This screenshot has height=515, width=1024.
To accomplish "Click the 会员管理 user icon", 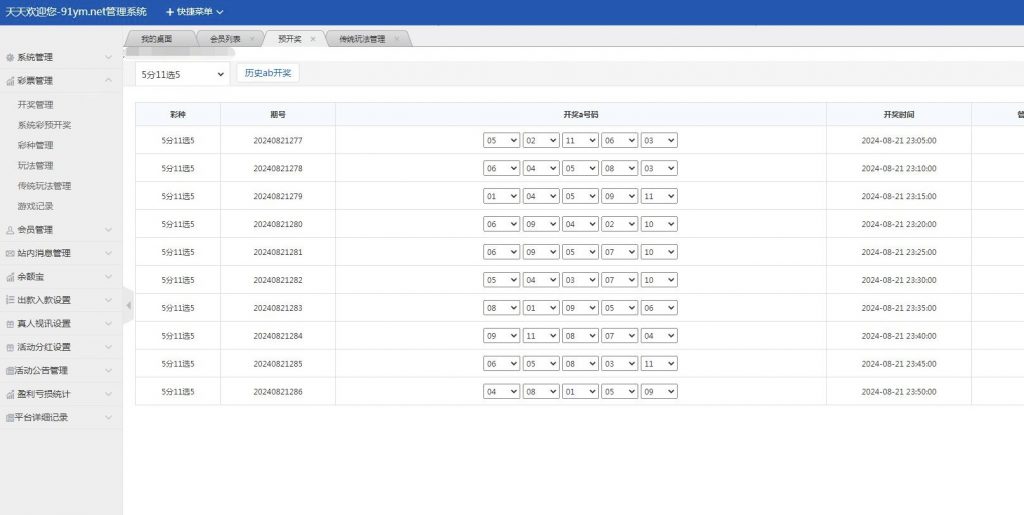I will [x=10, y=230].
